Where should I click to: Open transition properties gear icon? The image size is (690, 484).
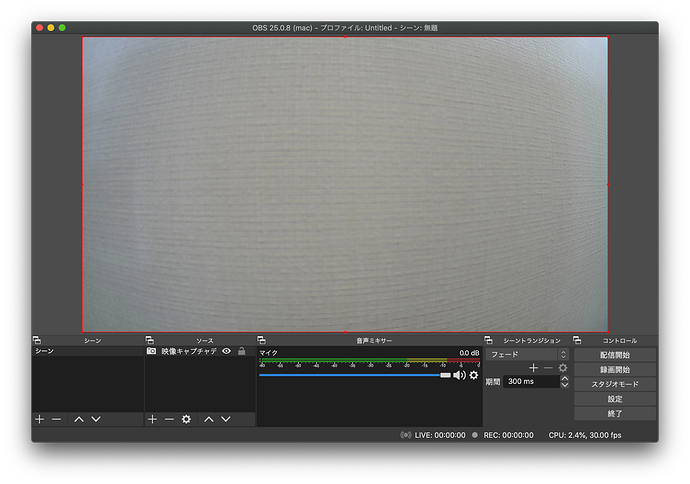563,368
